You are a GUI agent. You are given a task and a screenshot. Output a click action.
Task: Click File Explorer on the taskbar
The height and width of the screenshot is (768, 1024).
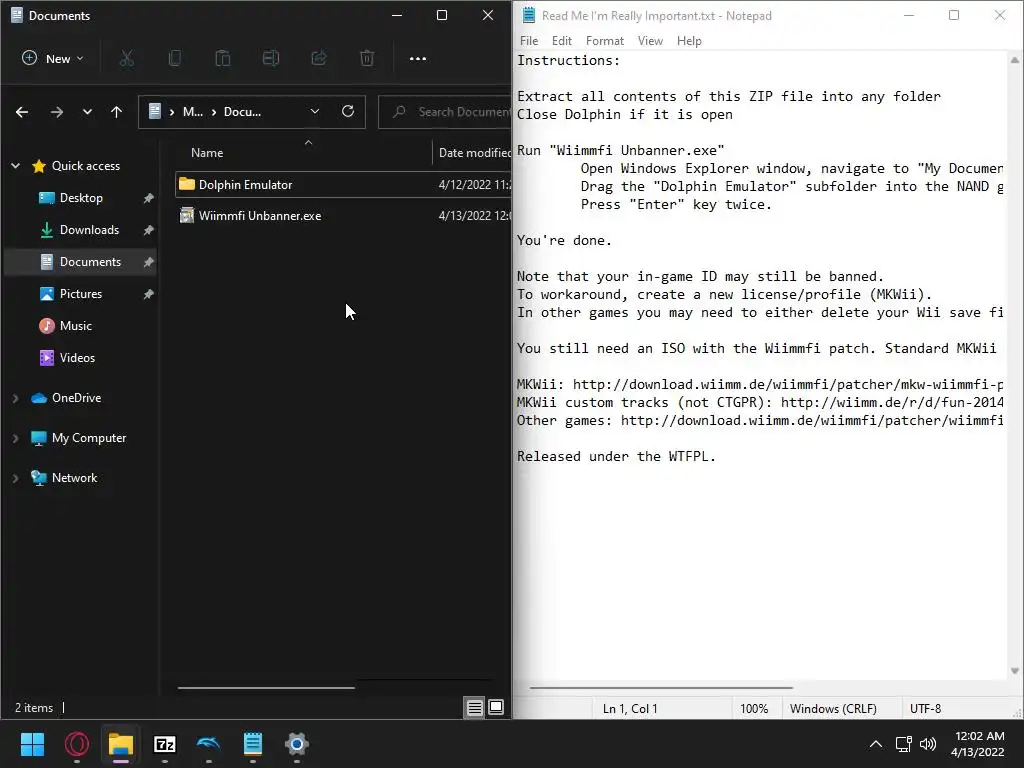121,744
